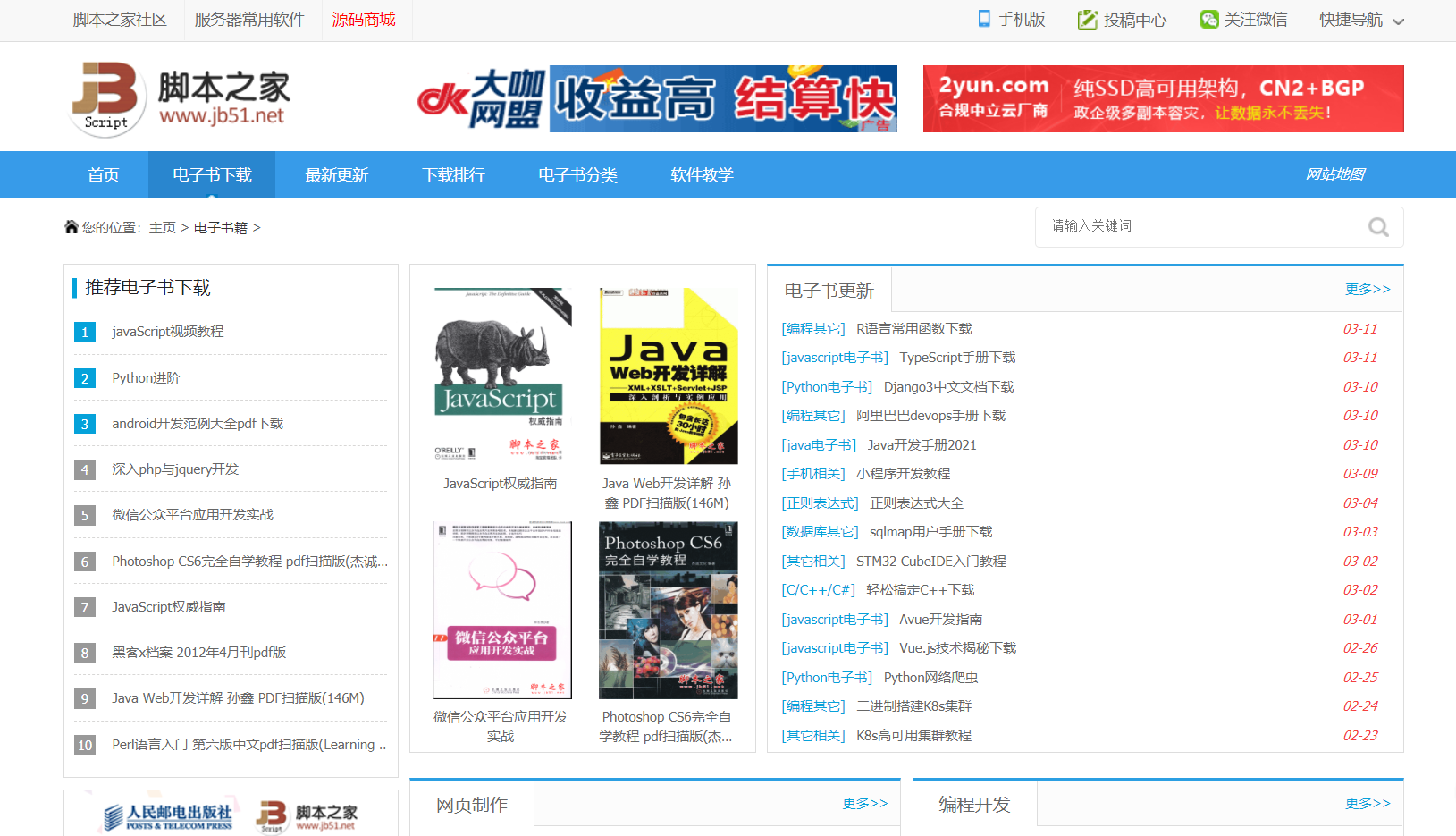The height and width of the screenshot is (836, 1456).
Task: Open K8s高可用集群教程 entry
Action: pos(914,736)
